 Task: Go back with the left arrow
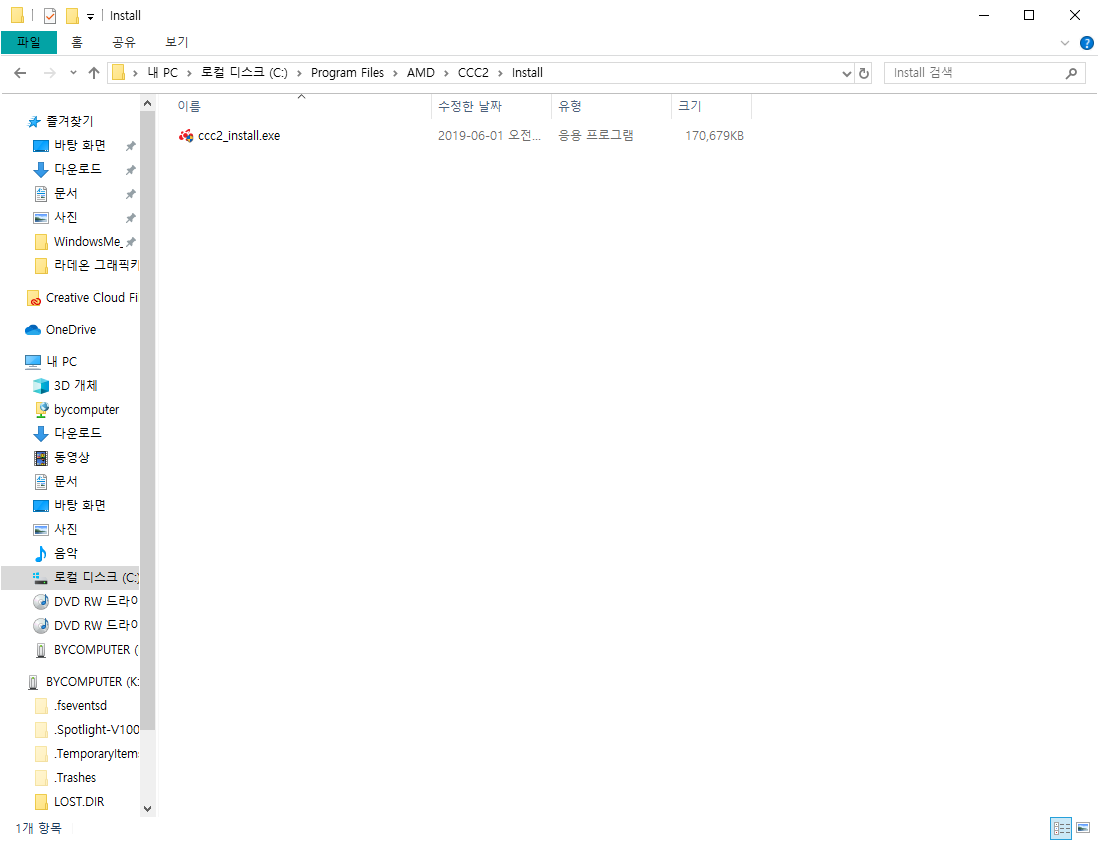pos(20,73)
